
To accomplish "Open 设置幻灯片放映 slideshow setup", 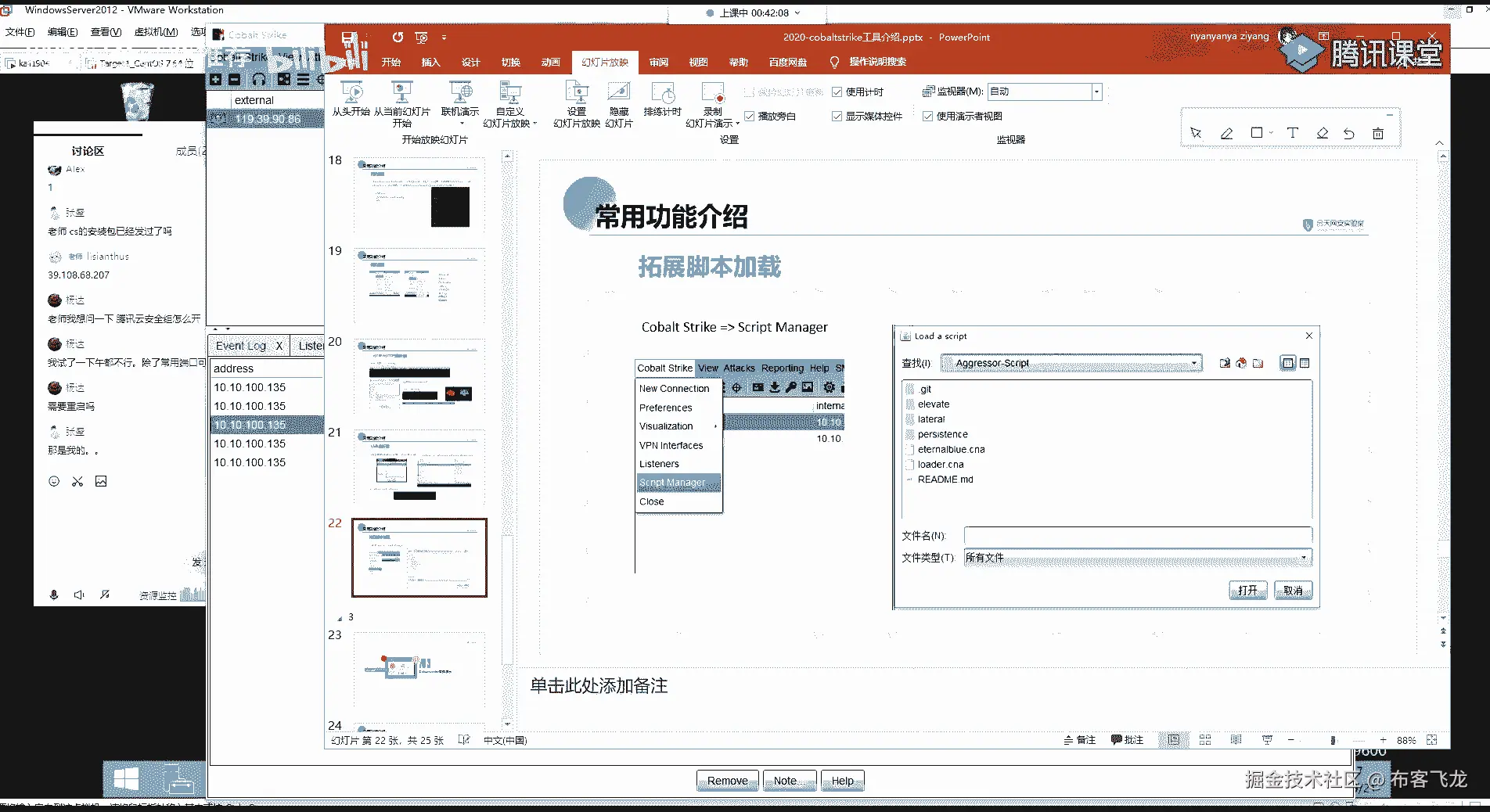I will (577, 105).
